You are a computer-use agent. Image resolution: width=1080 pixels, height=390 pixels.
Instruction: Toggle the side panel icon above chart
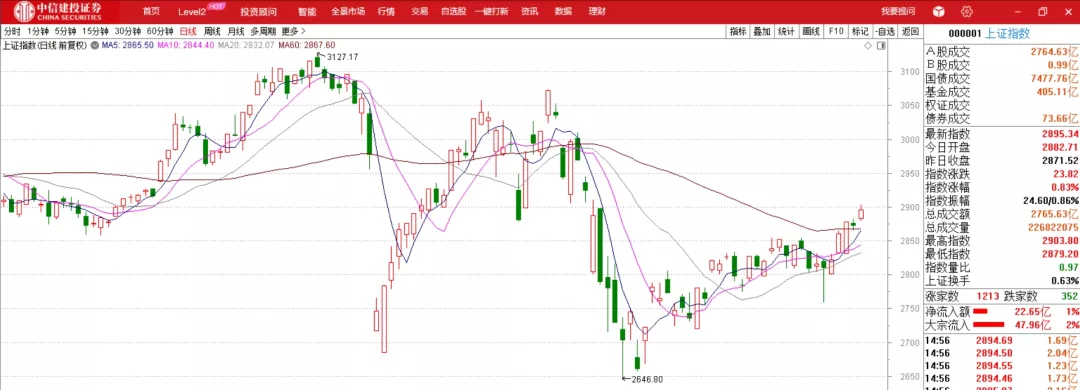(x=880, y=45)
